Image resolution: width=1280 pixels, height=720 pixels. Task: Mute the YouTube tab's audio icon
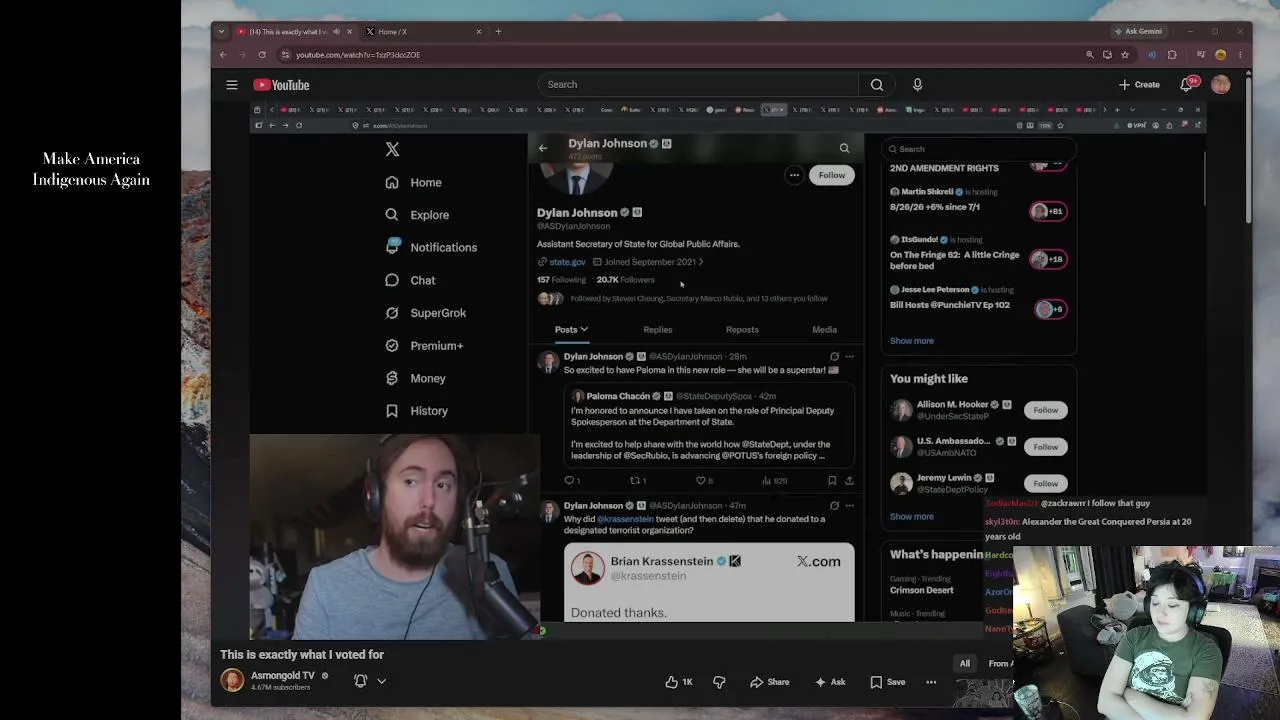click(x=336, y=32)
